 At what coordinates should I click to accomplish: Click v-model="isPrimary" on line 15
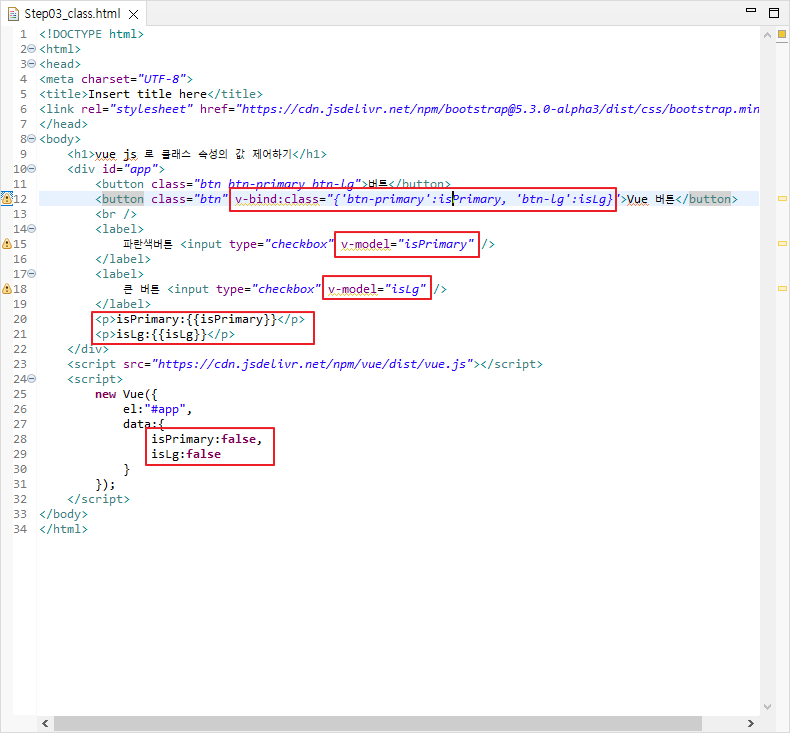pos(407,244)
